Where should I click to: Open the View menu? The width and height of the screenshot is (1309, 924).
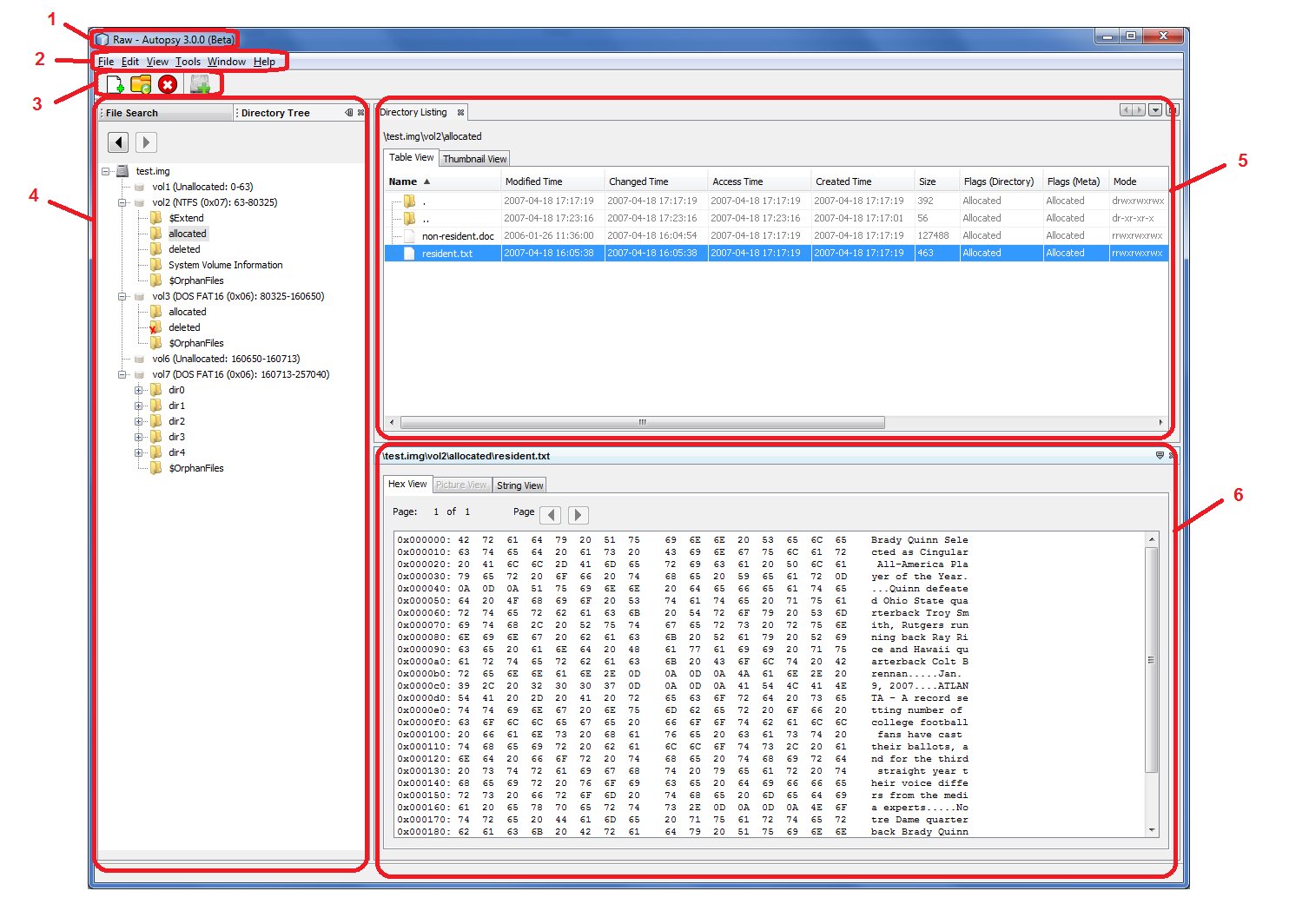pos(157,62)
